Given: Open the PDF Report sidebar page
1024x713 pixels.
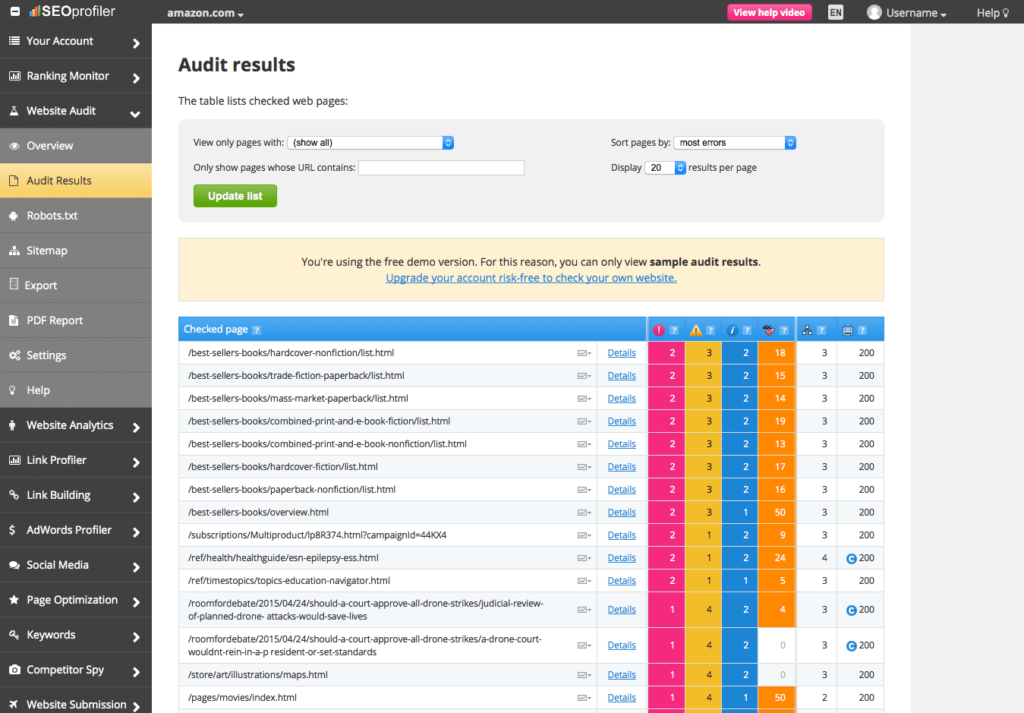Looking at the screenshot, I should click(x=76, y=321).
